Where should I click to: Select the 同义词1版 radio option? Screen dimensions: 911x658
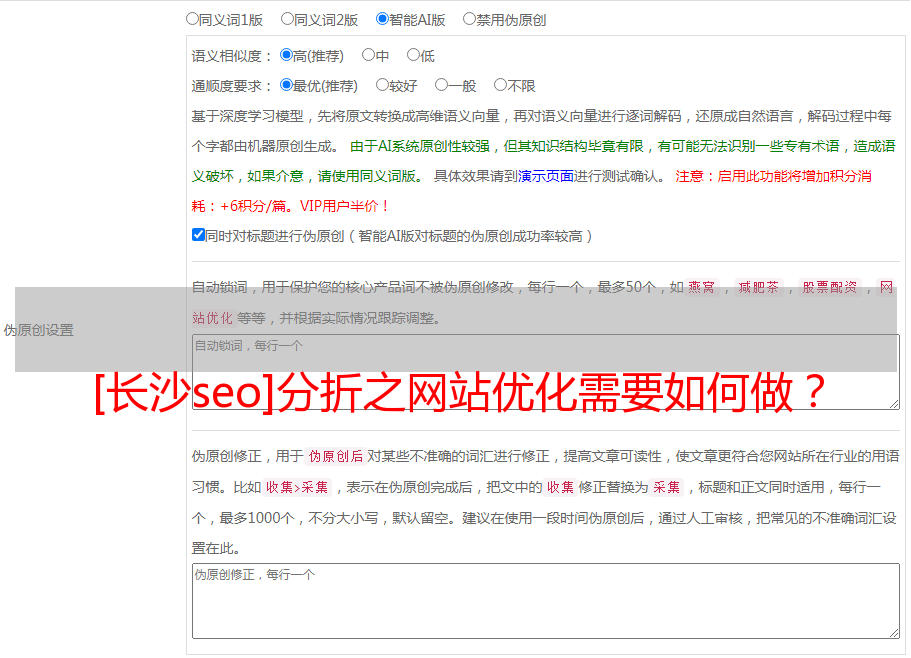click(192, 19)
